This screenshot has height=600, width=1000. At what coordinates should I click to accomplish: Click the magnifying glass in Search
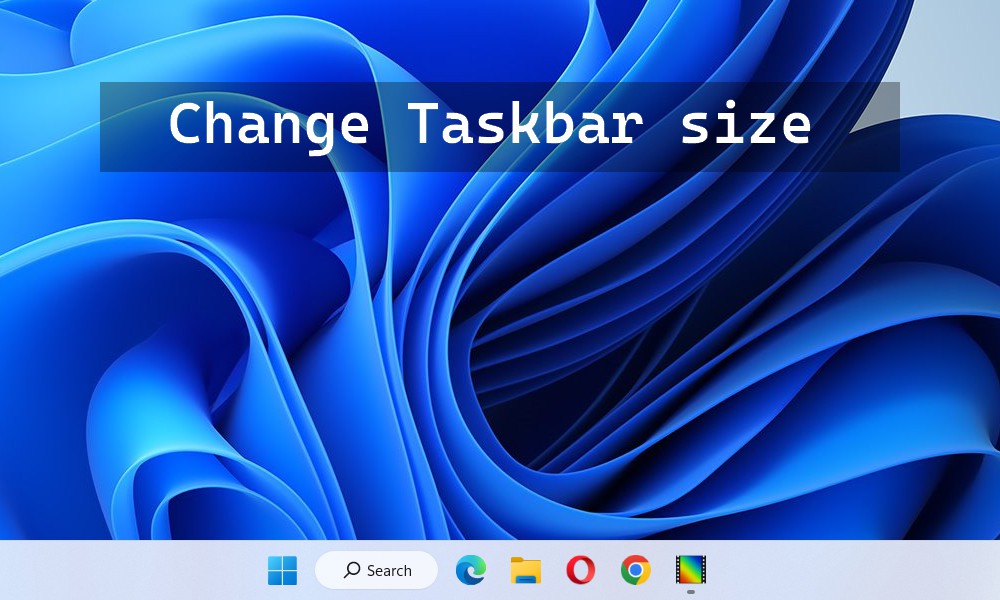point(352,570)
